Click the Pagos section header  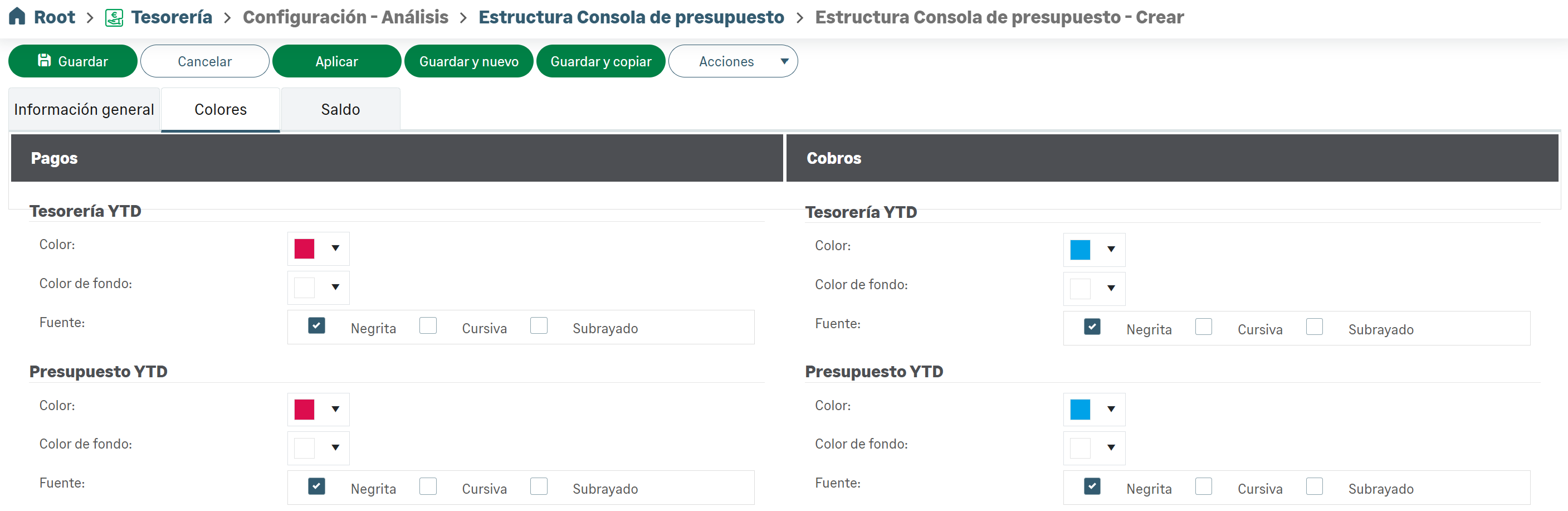[396, 158]
